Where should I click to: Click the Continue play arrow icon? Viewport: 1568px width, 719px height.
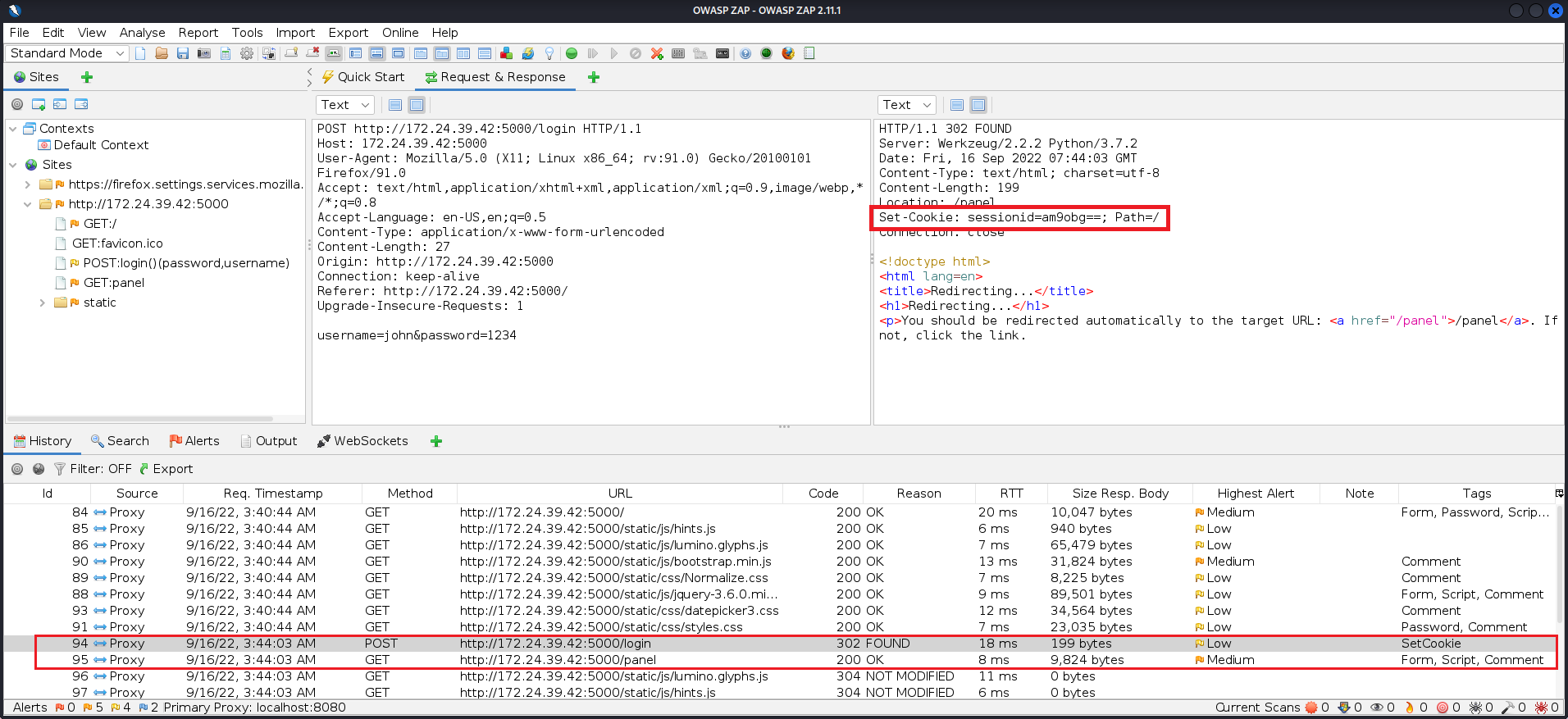(614, 53)
